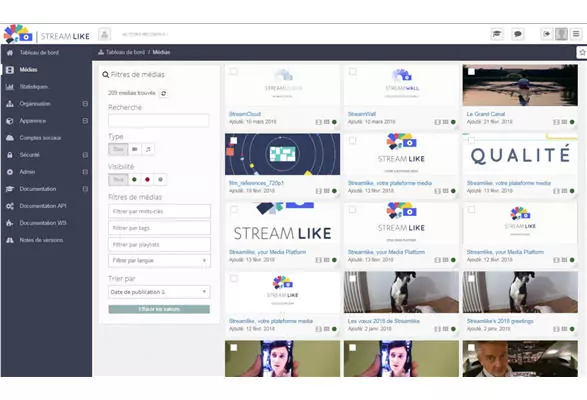Click the green status dot on StreamCloud card
The height and width of the screenshot is (400, 587).
(x=334, y=122)
